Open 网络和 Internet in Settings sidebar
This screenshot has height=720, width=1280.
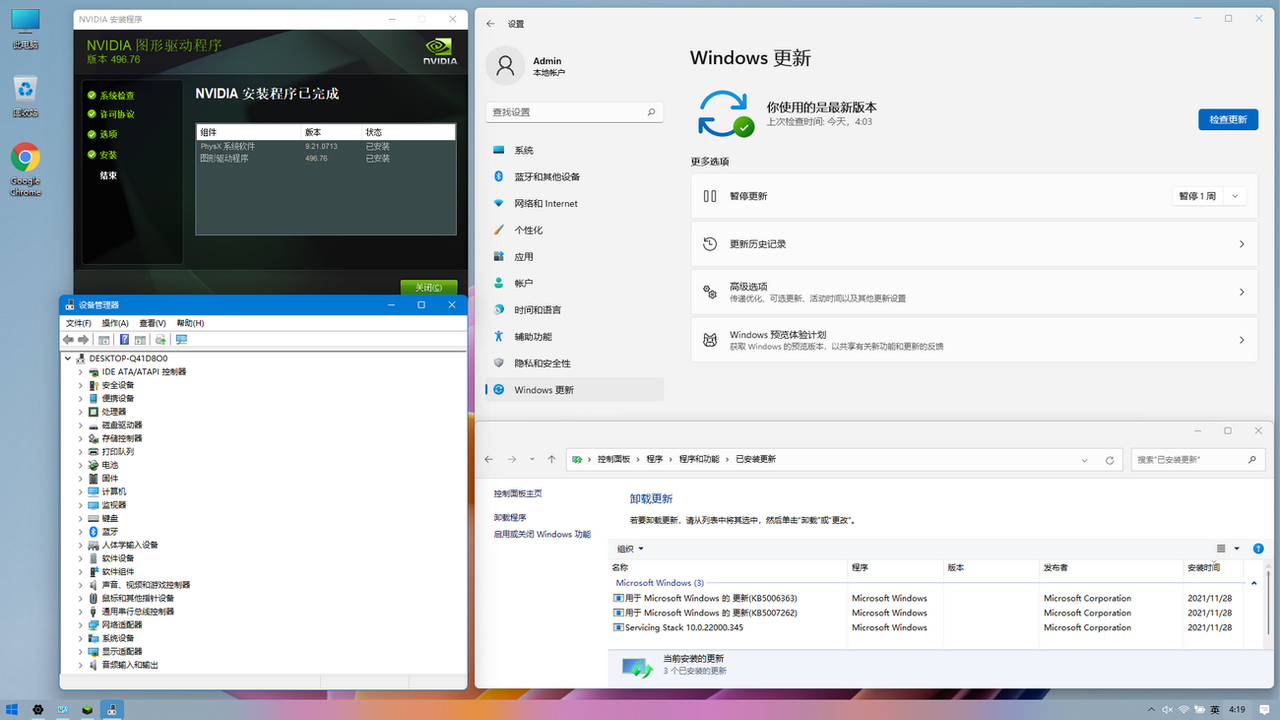[574, 203]
